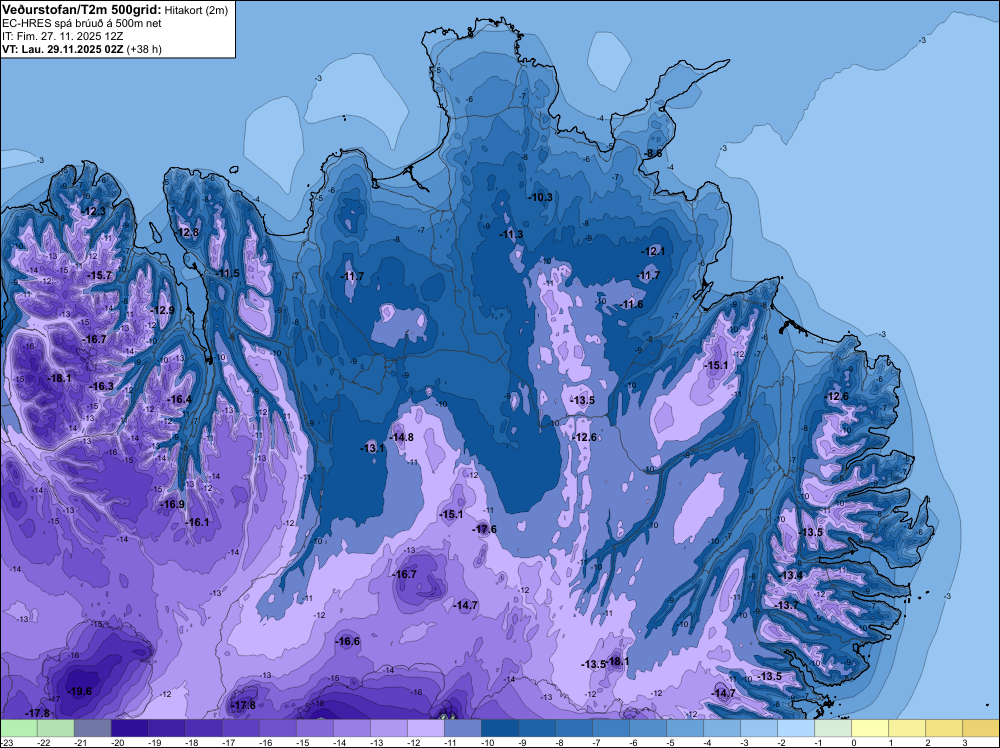This screenshot has width=1000, height=748.
Task: Click the -16.3 temperature label
Action: 101,386
